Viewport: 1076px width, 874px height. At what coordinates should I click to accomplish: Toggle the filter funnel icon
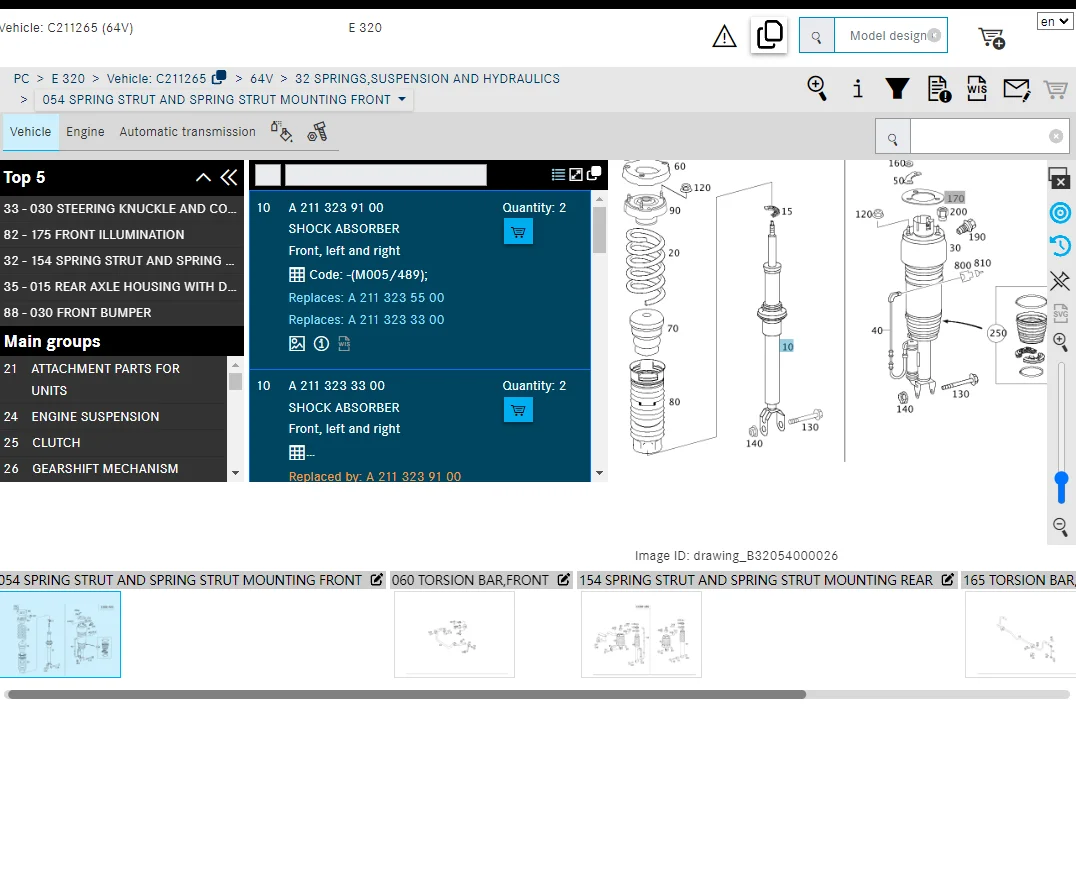[898, 88]
